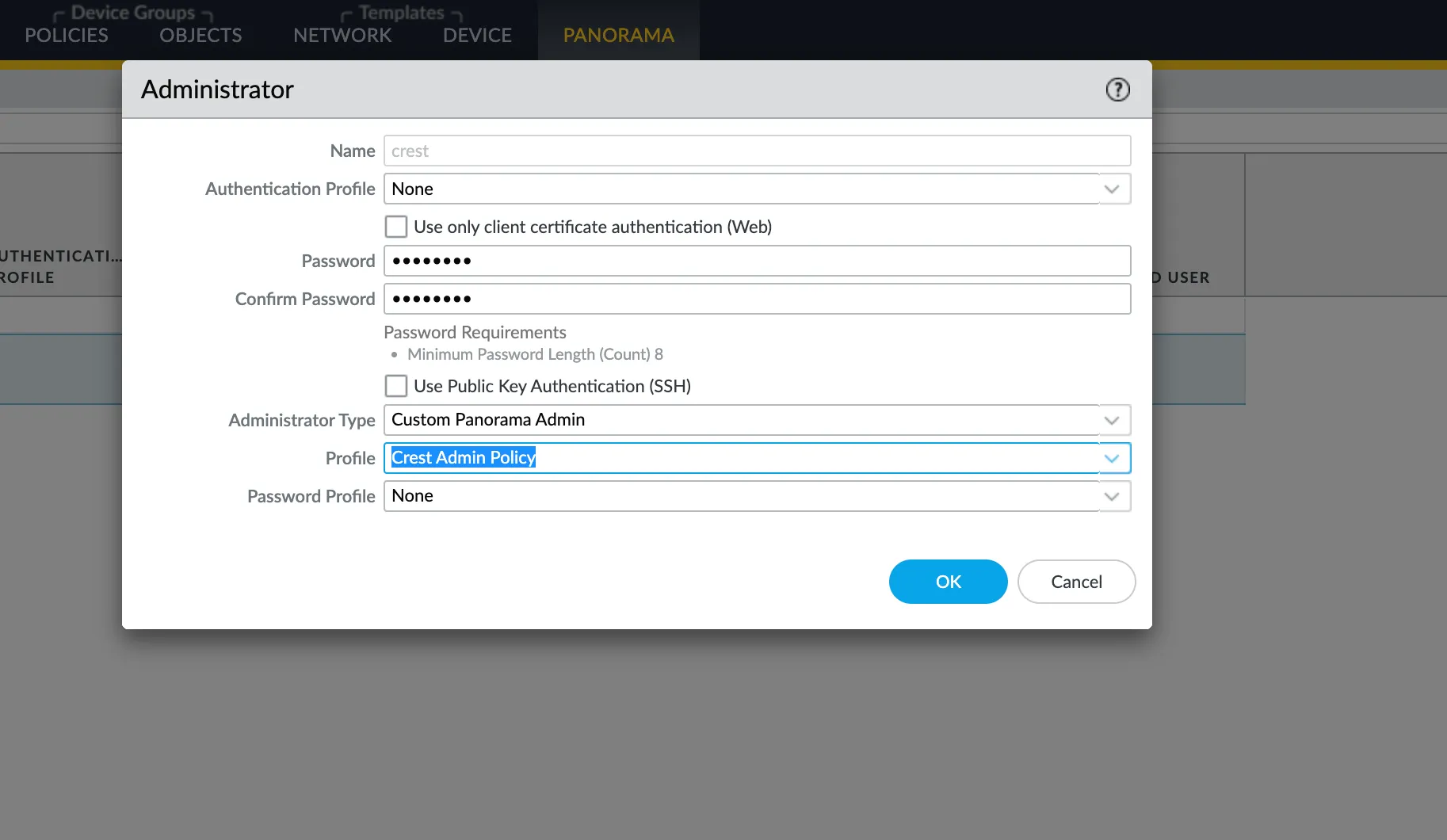Switch to the DEVICE tab
This screenshot has height=840, width=1447.
click(x=477, y=35)
